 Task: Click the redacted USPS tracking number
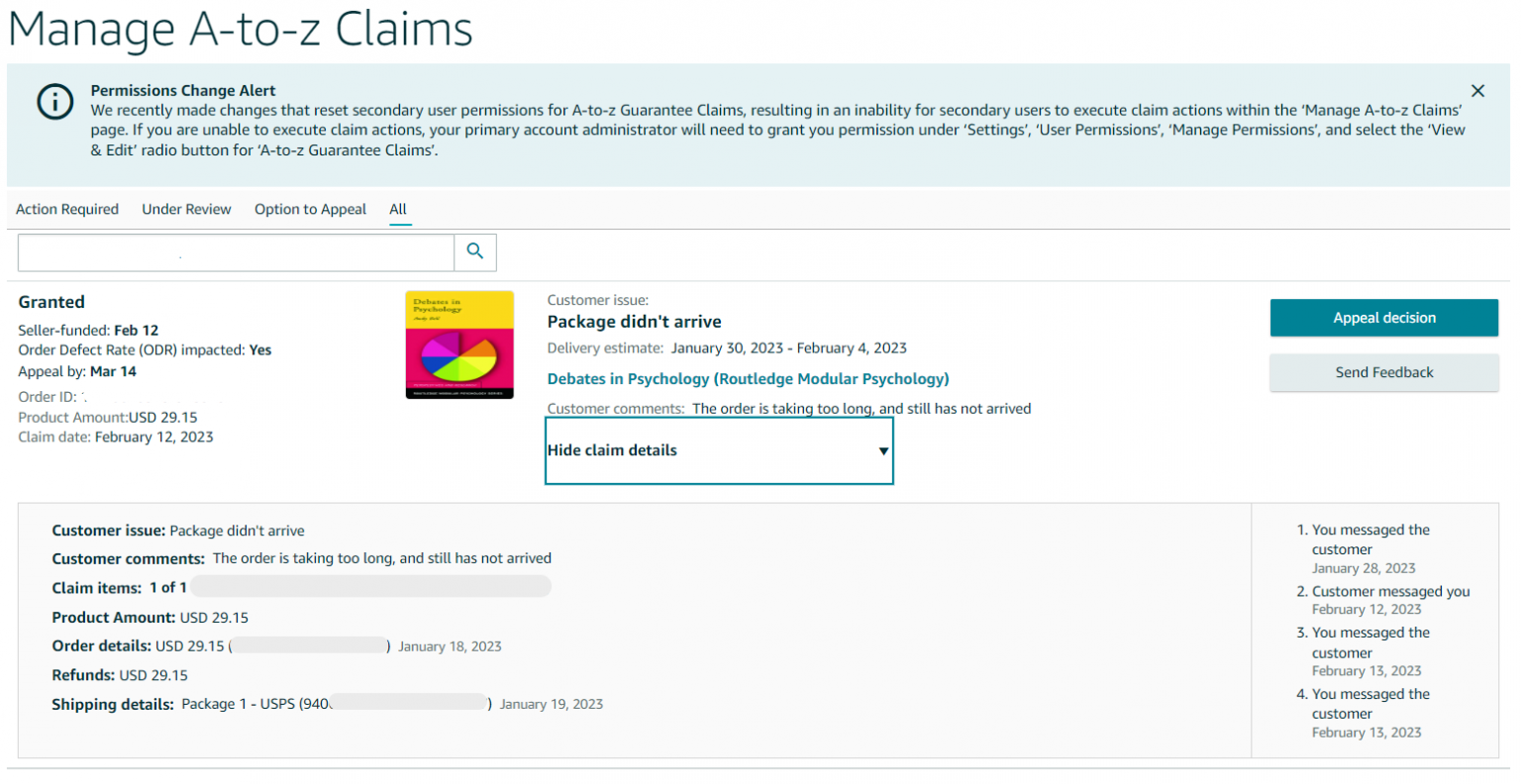coord(409,704)
